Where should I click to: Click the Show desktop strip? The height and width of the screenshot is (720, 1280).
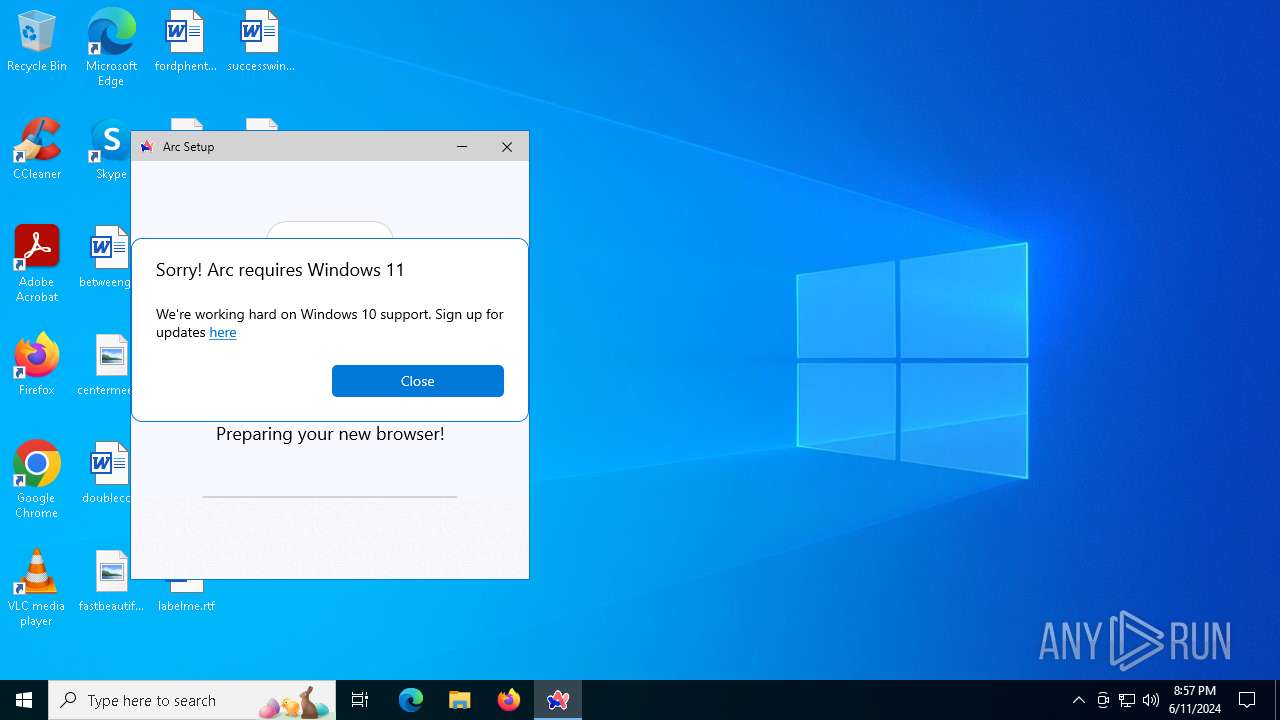click(1277, 700)
